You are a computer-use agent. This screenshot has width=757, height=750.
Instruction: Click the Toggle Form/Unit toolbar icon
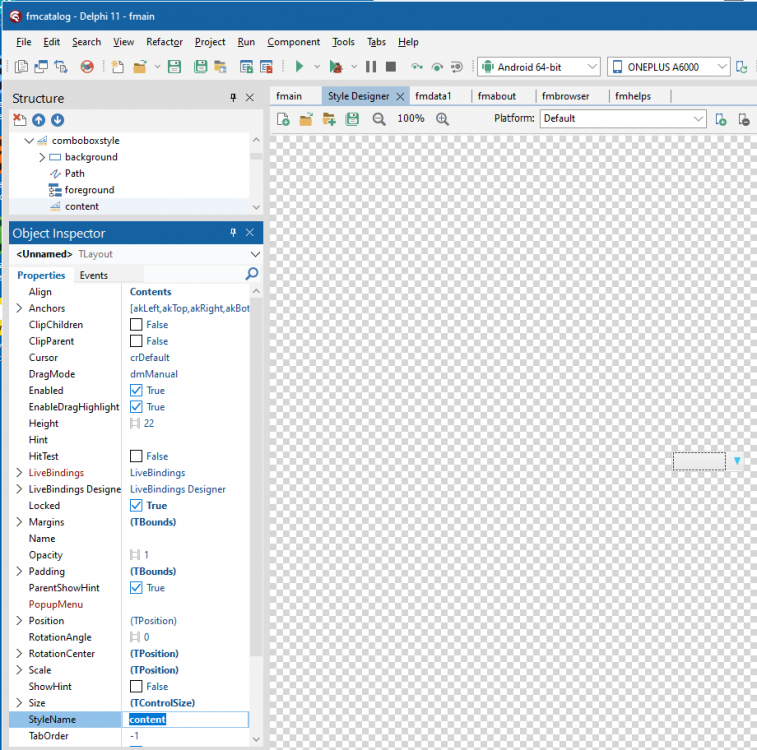coord(61,67)
